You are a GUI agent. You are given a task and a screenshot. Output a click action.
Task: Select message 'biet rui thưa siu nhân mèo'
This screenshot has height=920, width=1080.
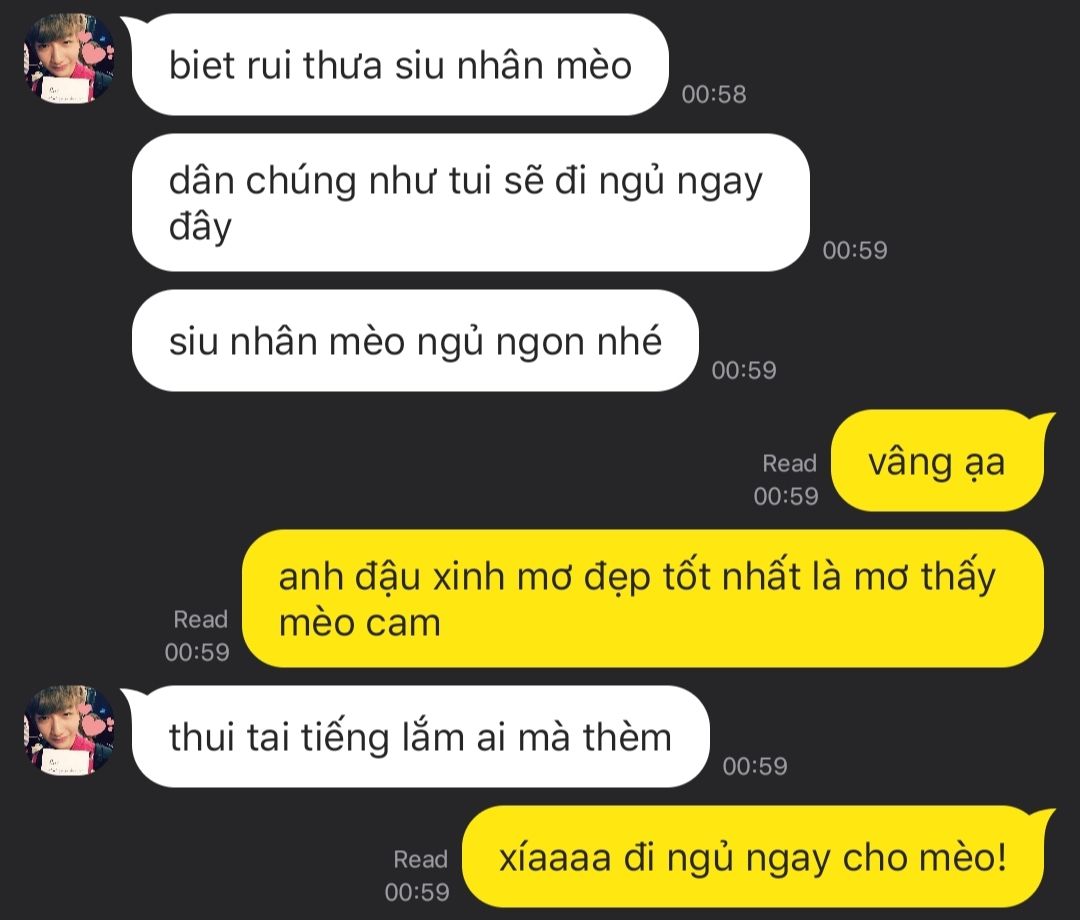[x=399, y=65]
